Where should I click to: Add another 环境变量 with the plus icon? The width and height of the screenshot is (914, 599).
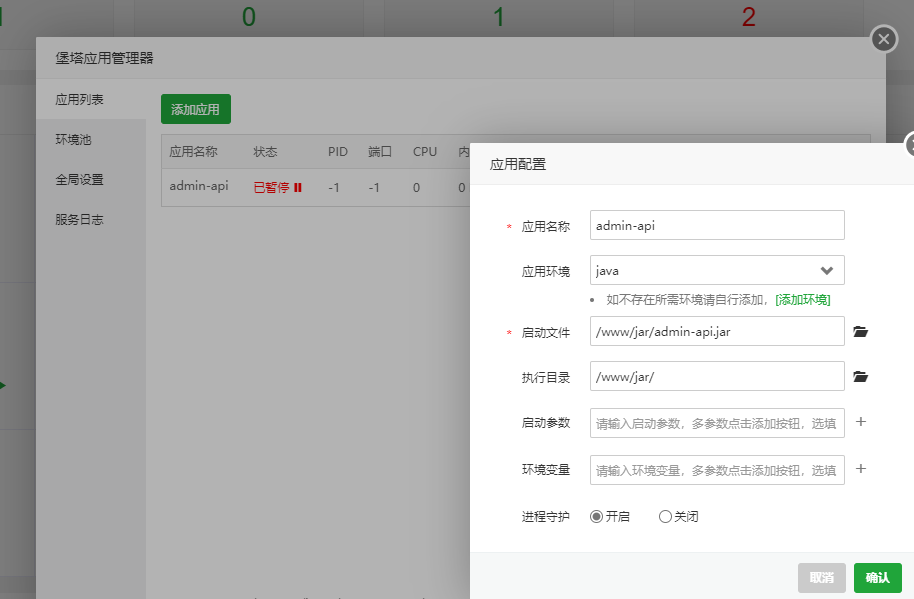pyautogui.click(x=860, y=468)
